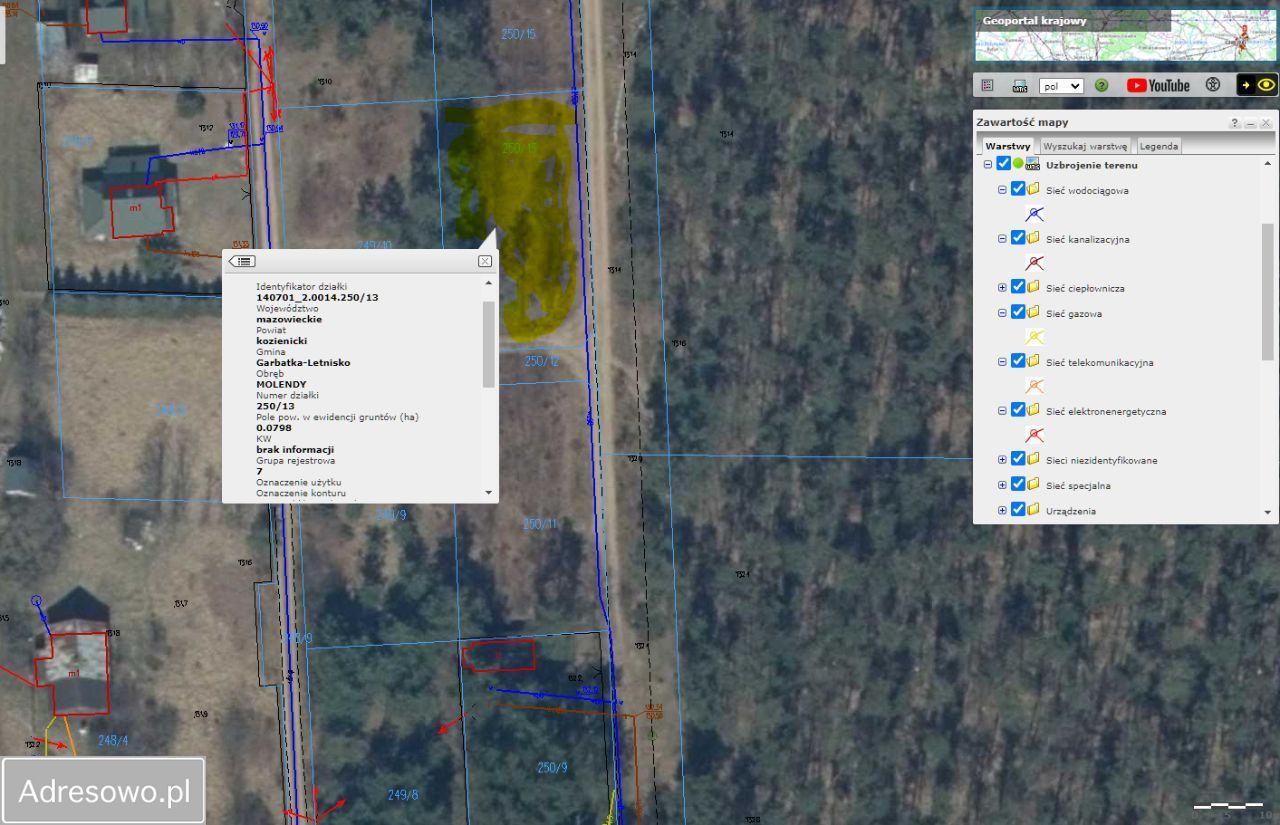Open help via the green question mark icon
Image resolution: width=1280 pixels, height=825 pixels.
coord(1101,86)
